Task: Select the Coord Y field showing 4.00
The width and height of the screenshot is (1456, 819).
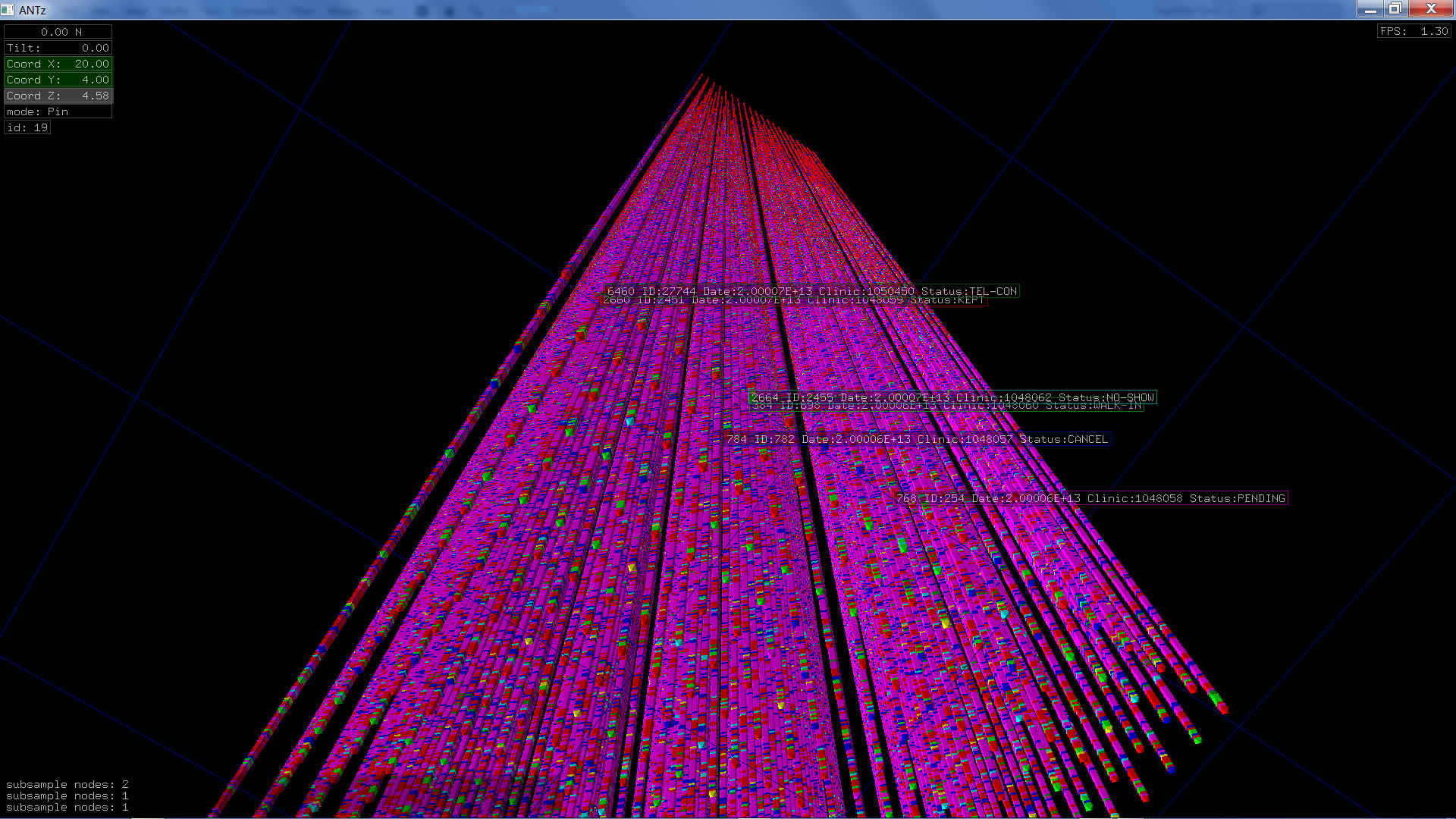Action: point(58,80)
